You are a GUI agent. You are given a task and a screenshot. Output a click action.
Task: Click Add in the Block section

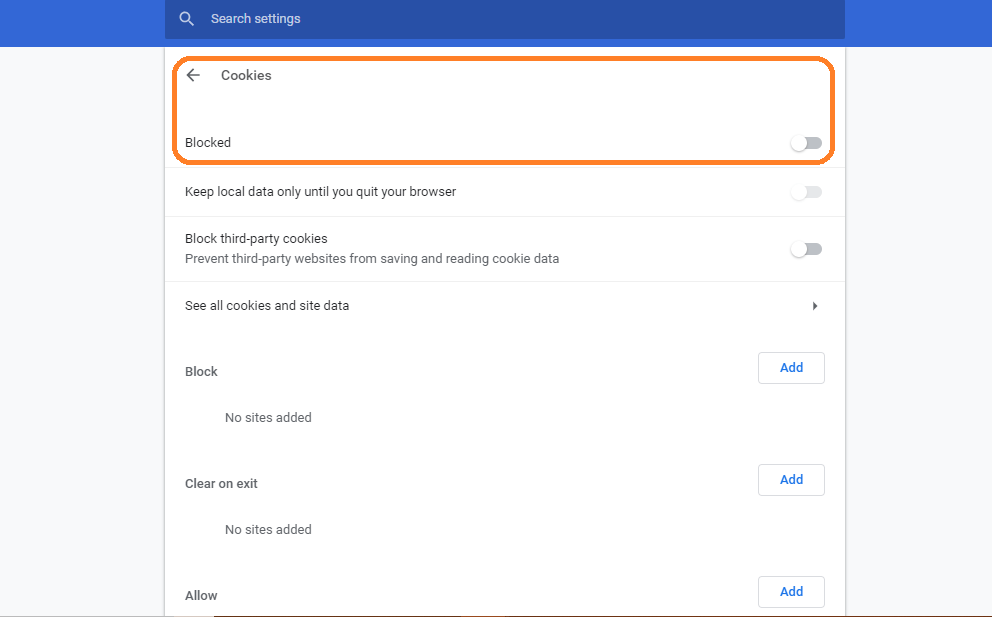[x=791, y=367]
